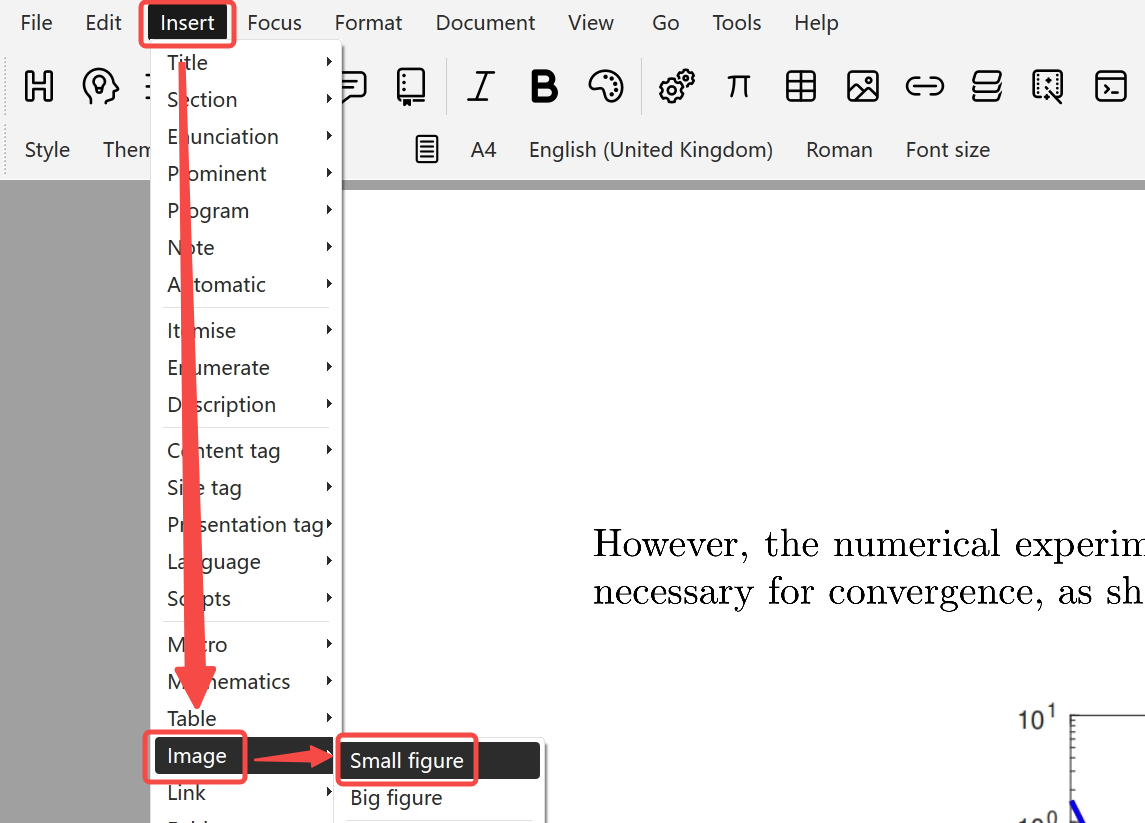1145x823 pixels.
Task: Choose Small figure from the submenu
Action: [440, 761]
